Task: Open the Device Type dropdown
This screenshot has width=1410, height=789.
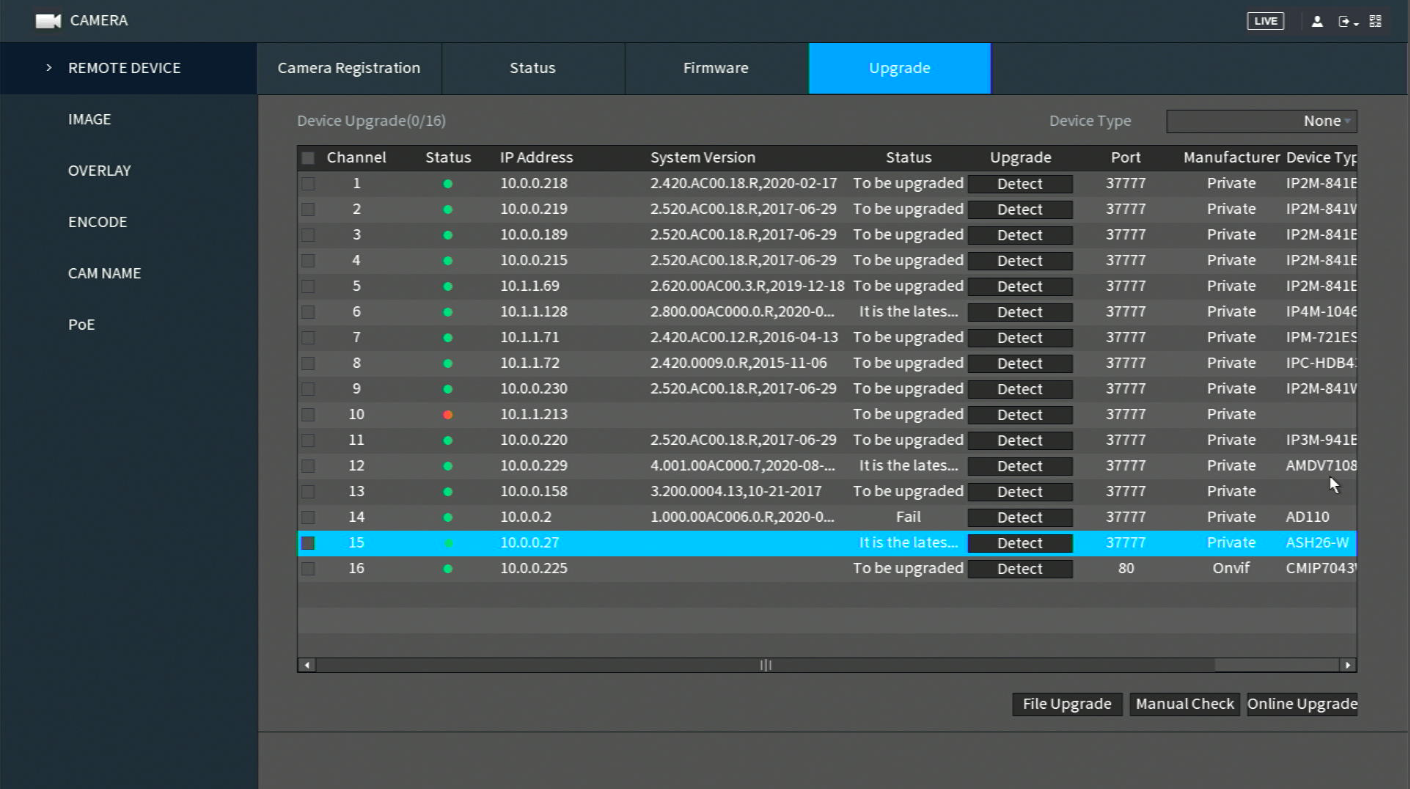Action: (1261, 121)
